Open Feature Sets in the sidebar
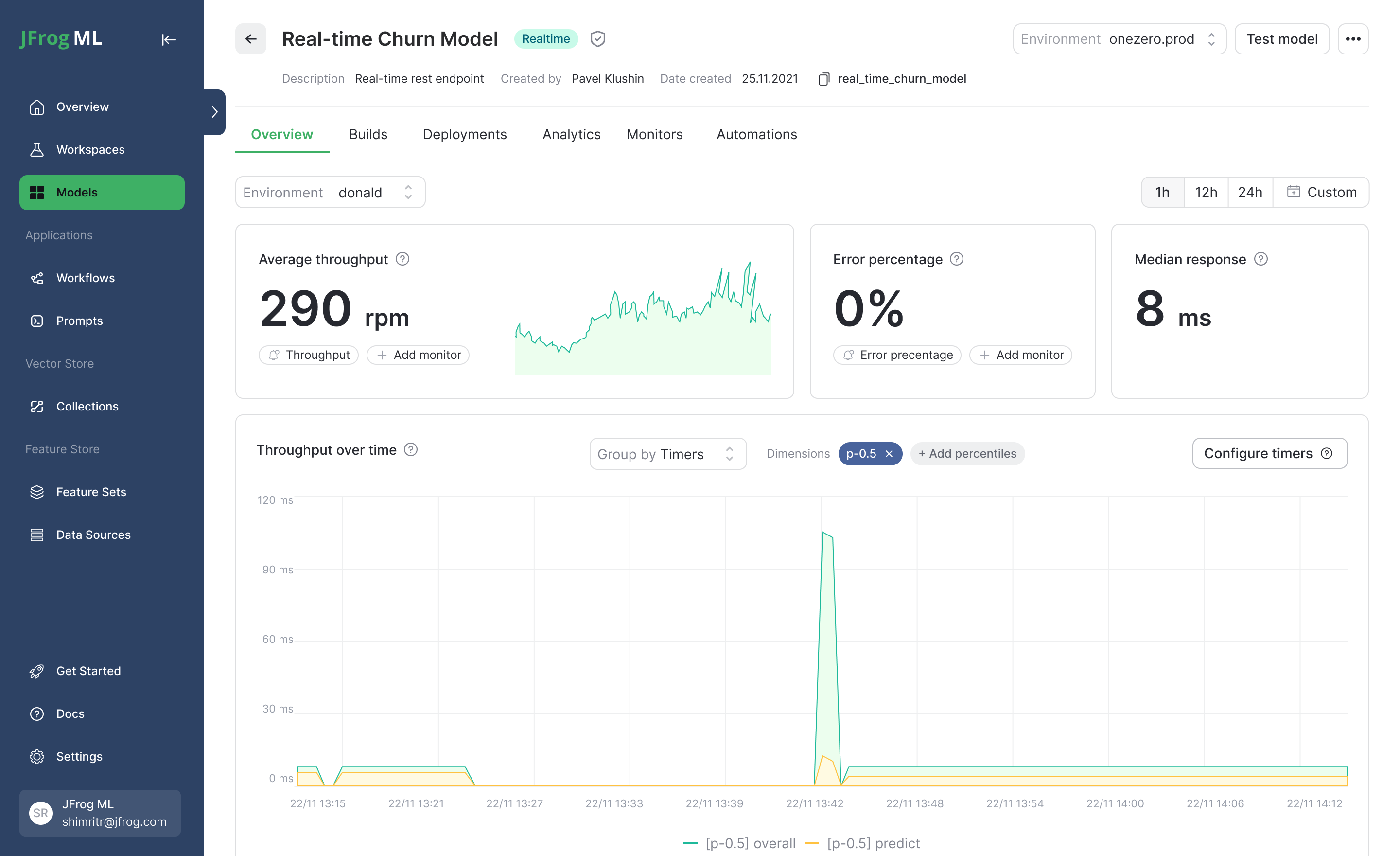 coord(102,492)
